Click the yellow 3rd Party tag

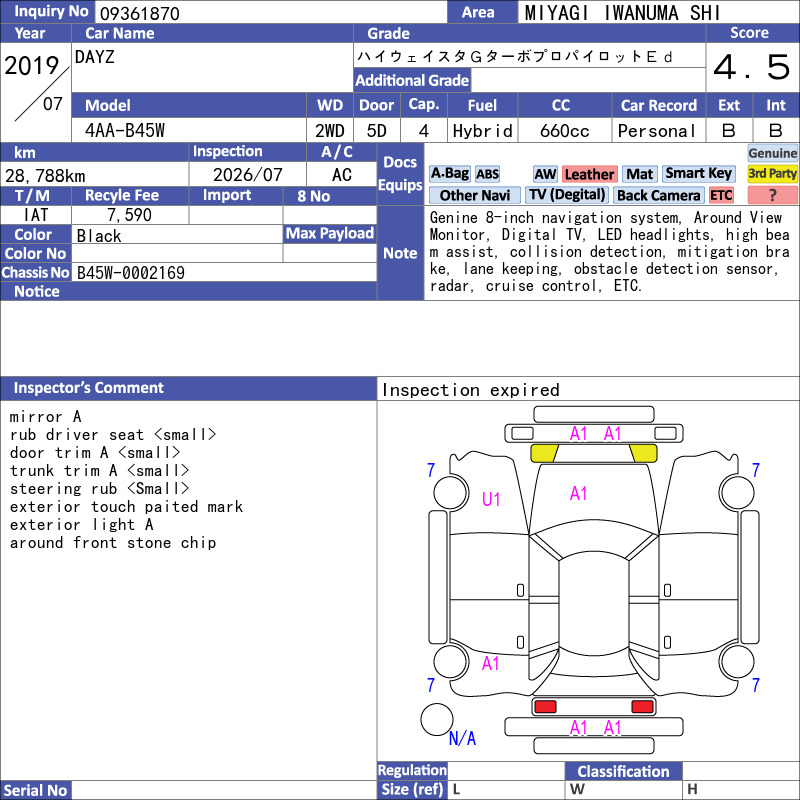(x=772, y=174)
